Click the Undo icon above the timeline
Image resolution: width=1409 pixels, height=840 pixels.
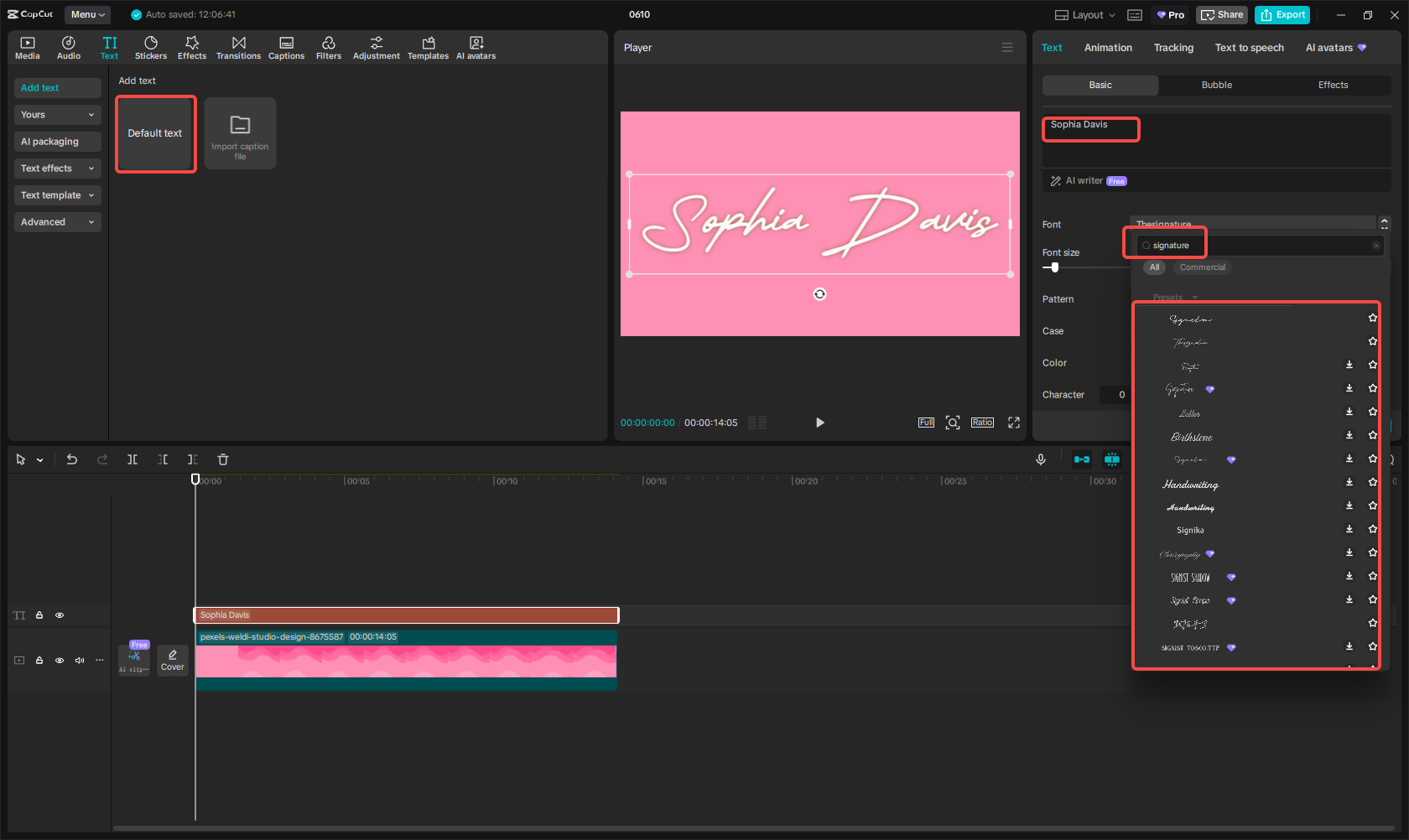[72, 459]
